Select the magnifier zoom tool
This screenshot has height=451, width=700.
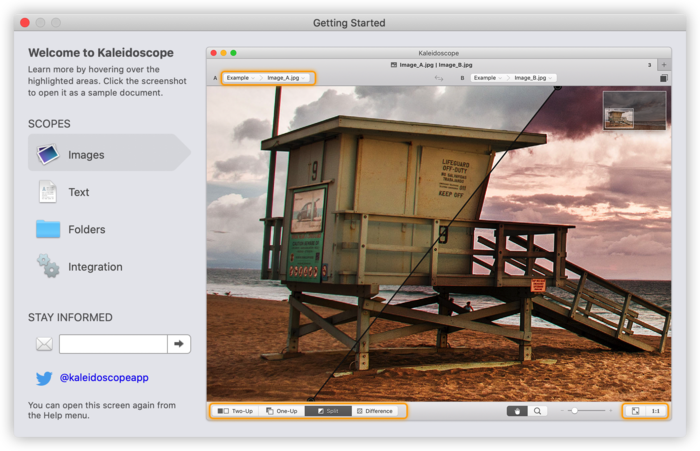coord(538,411)
